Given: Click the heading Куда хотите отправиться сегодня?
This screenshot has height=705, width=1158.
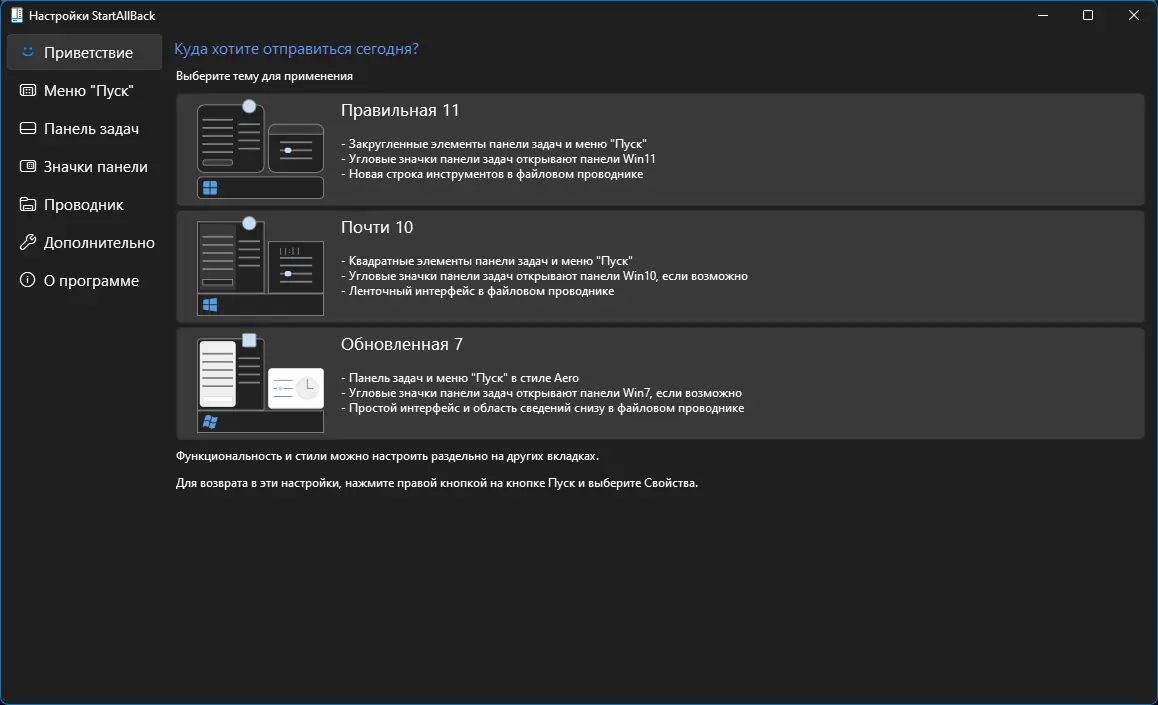Looking at the screenshot, I should point(296,49).
